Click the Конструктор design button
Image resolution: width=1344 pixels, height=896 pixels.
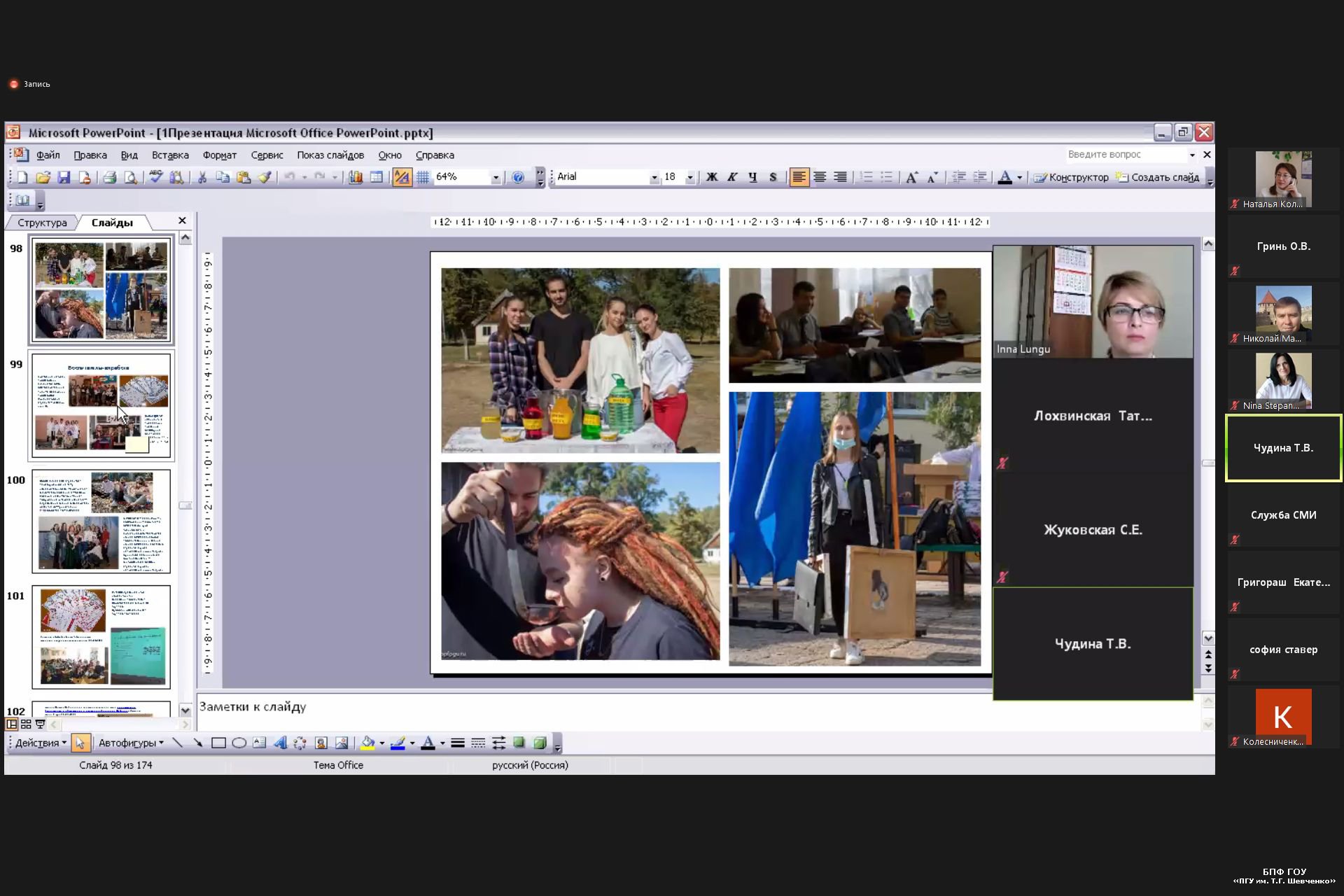coord(1072,178)
